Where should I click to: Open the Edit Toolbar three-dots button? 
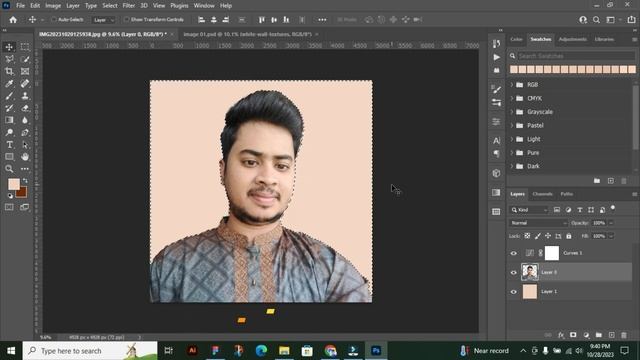click(25, 169)
